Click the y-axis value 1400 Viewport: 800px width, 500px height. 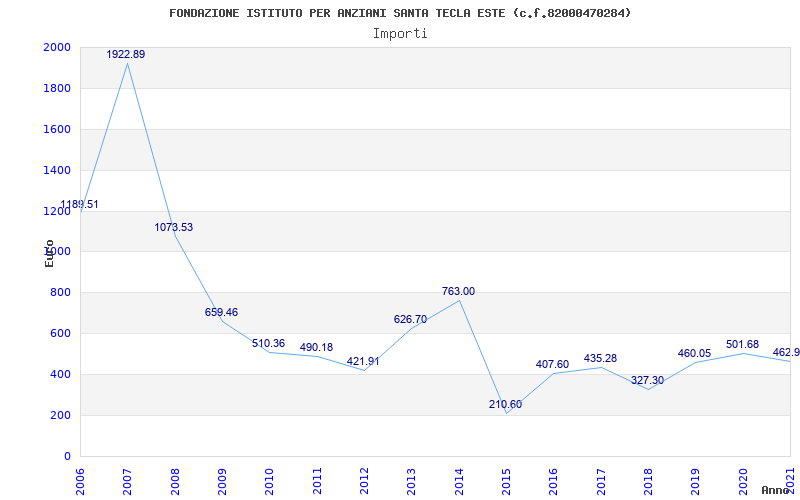(x=57, y=170)
